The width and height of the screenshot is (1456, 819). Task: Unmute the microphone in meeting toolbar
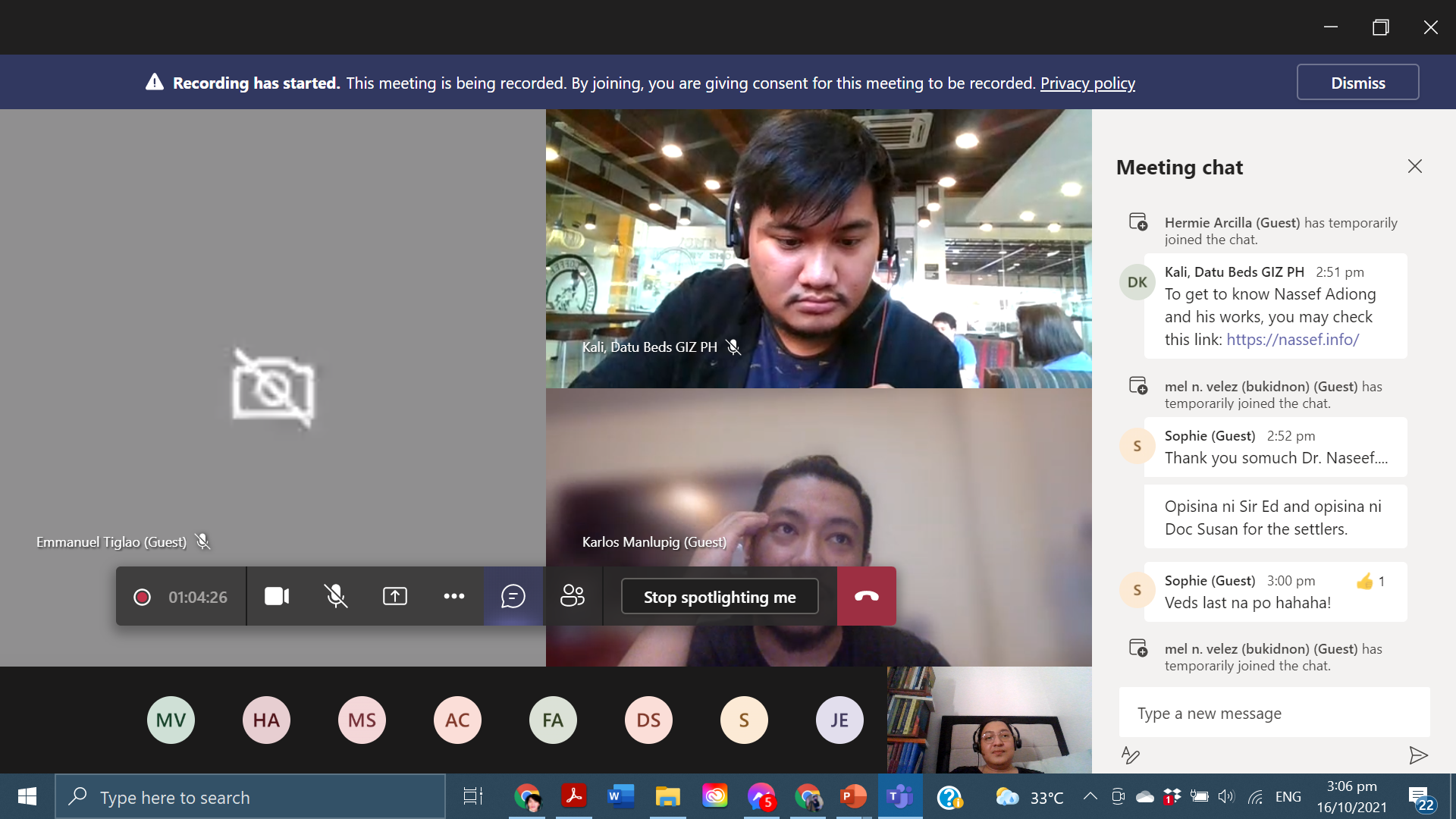(x=336, y=597)
